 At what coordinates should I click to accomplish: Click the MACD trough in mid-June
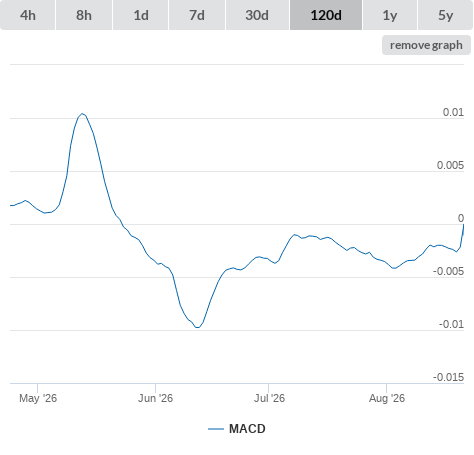tap(197, 327)
